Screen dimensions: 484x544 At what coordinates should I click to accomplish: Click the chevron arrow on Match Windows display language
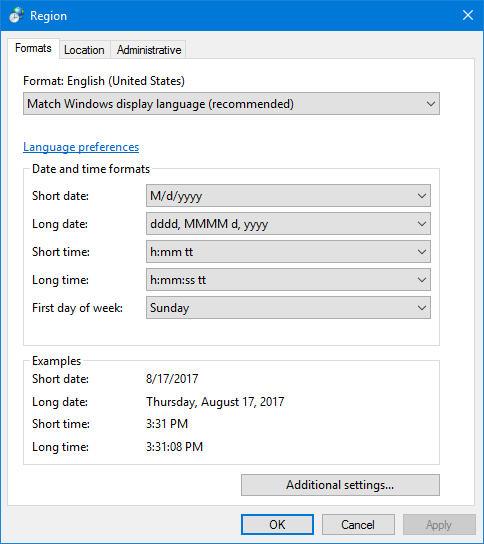[431, 104]
